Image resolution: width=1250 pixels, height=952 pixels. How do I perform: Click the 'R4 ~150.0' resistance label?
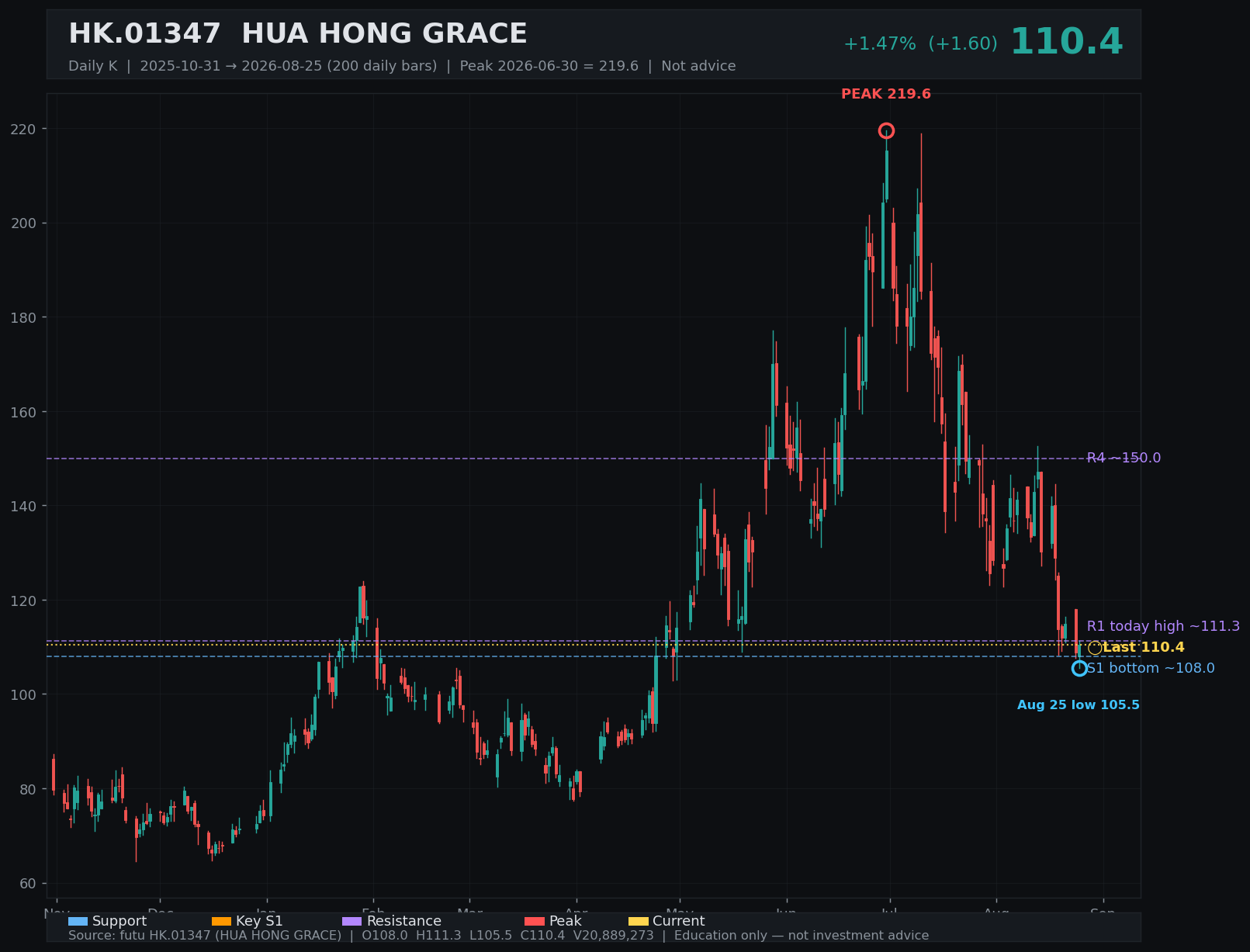tap(1124, 459)
